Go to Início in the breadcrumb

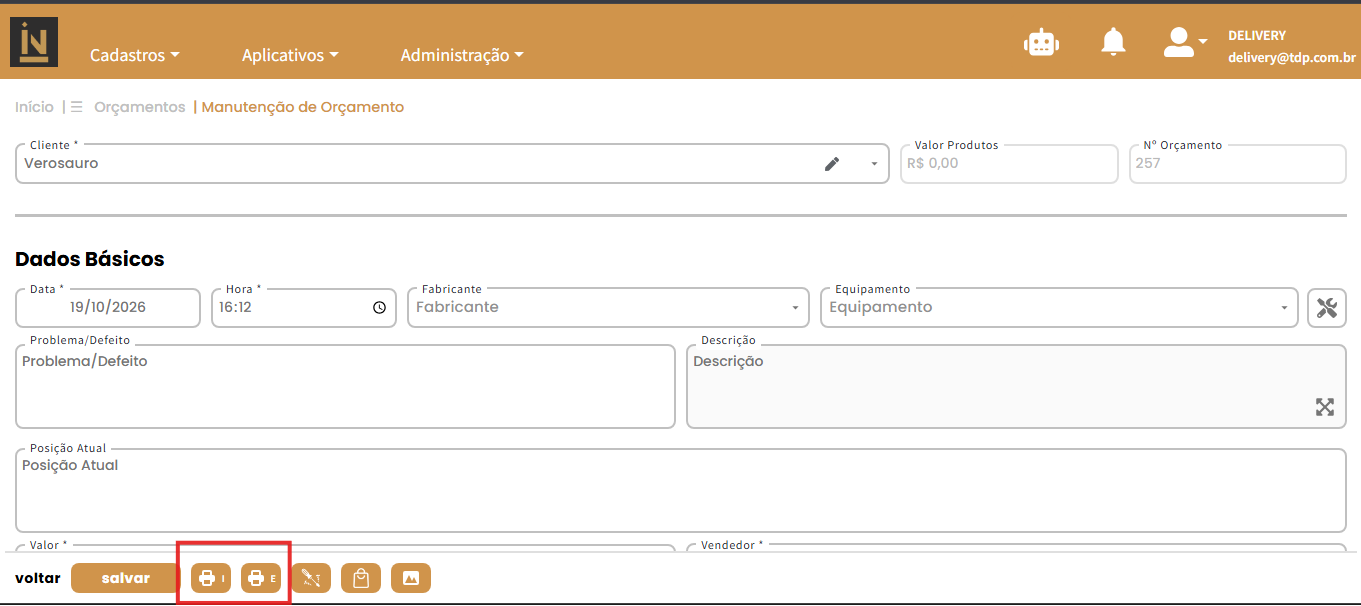coord(35,107)
